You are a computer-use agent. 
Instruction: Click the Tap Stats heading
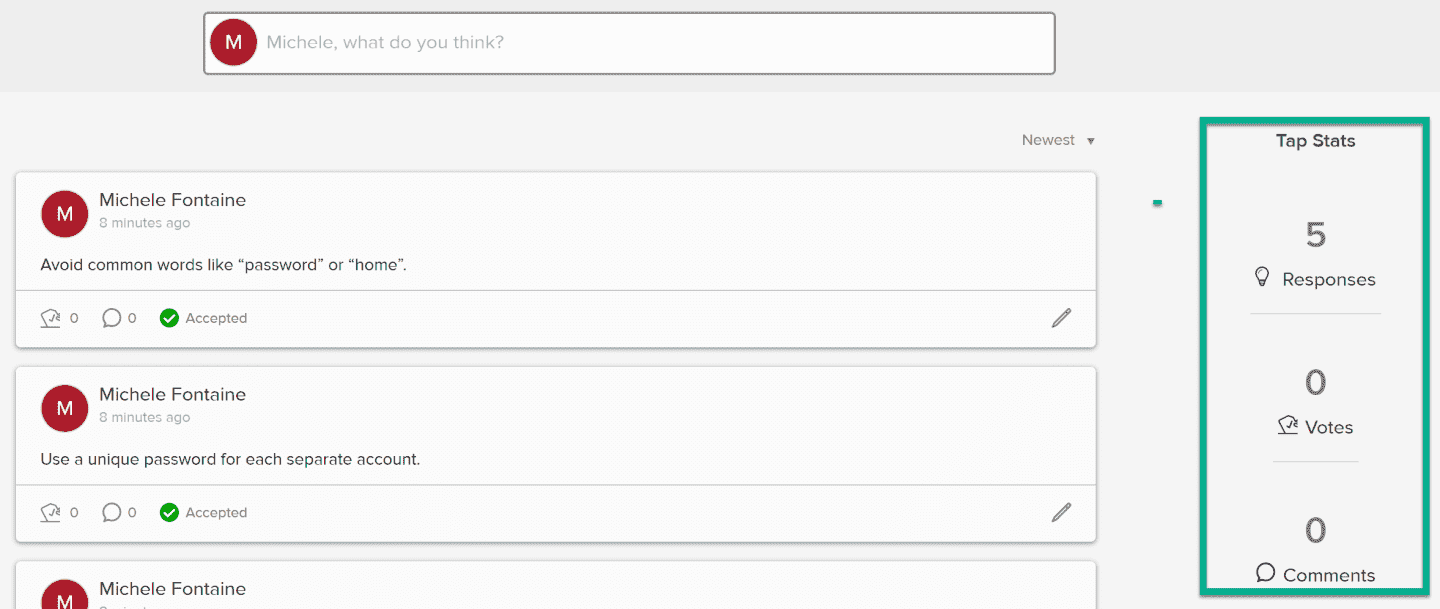click(x=1315, y=141)
